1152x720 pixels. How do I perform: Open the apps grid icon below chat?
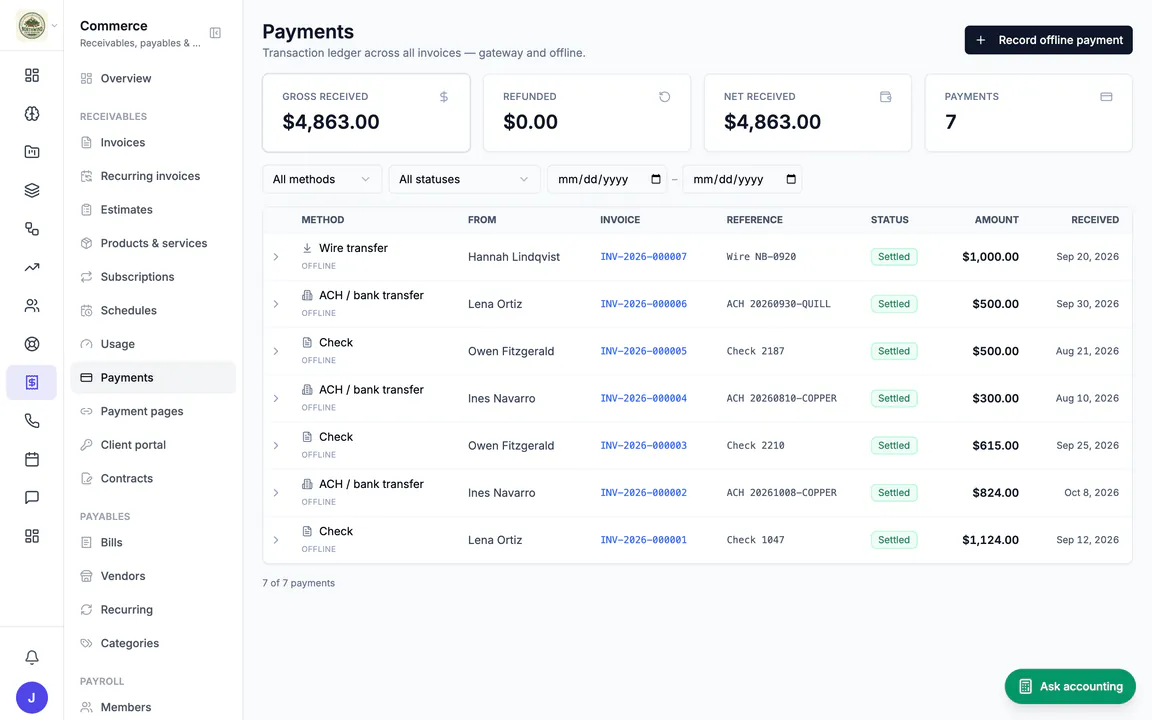32,536
